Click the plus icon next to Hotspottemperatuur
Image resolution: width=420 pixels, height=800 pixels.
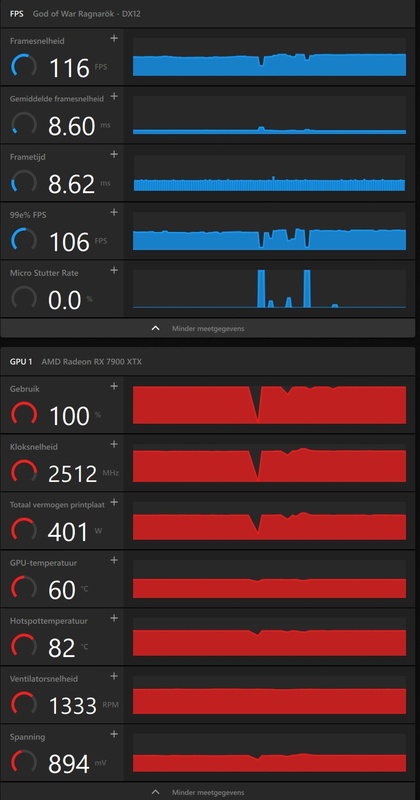(114, 618)
